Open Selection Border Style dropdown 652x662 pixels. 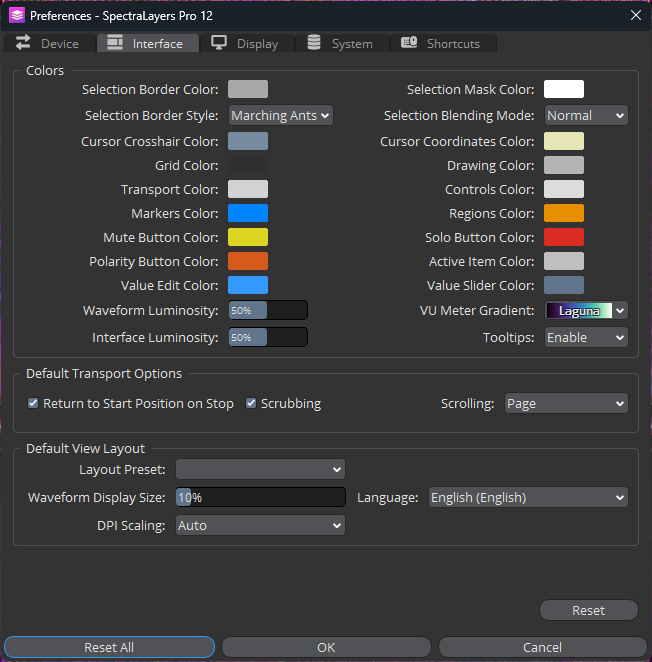(x=280, y=115)
